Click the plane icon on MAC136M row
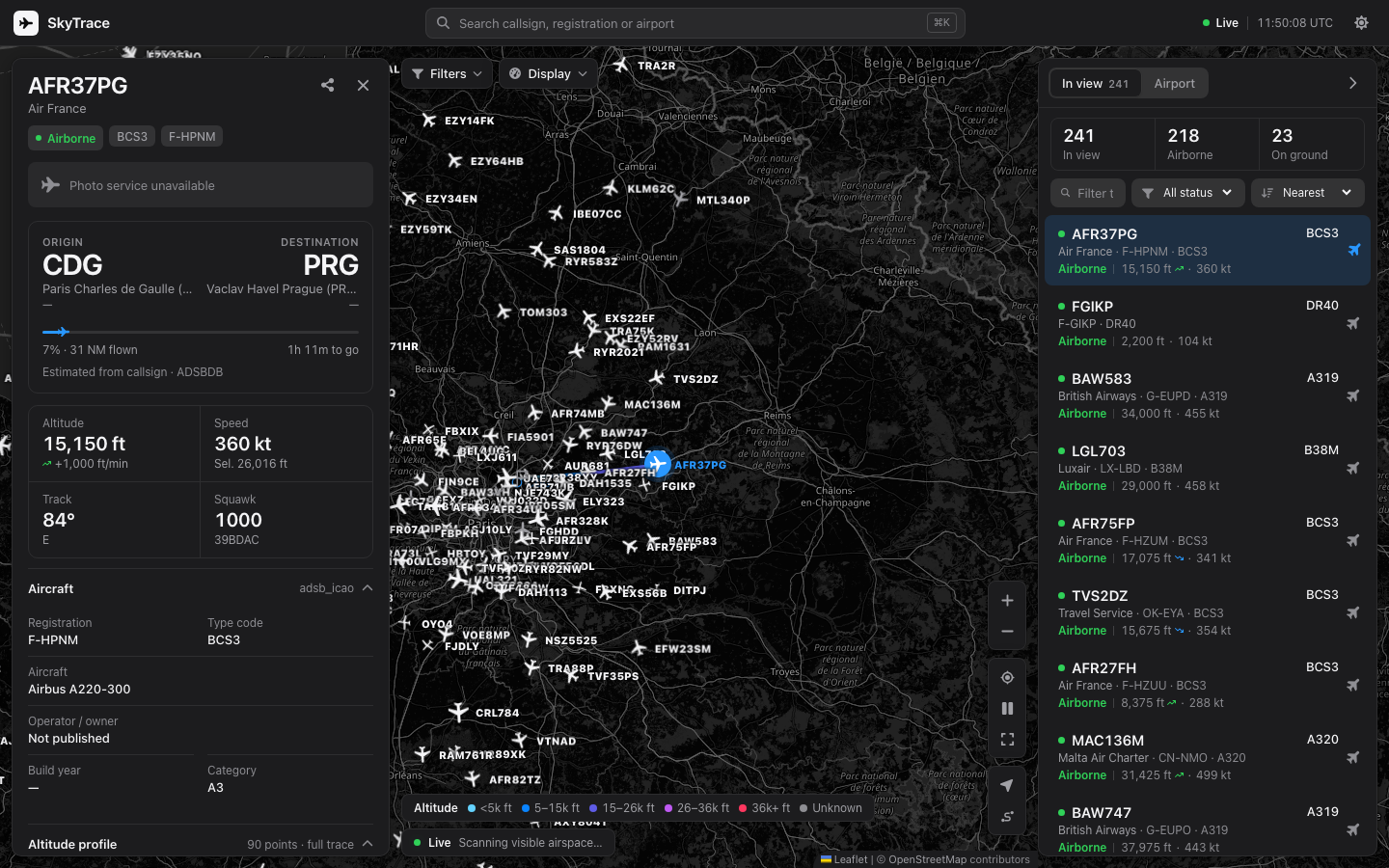This screenshot has width=1389, height=868. (1353, 757)
